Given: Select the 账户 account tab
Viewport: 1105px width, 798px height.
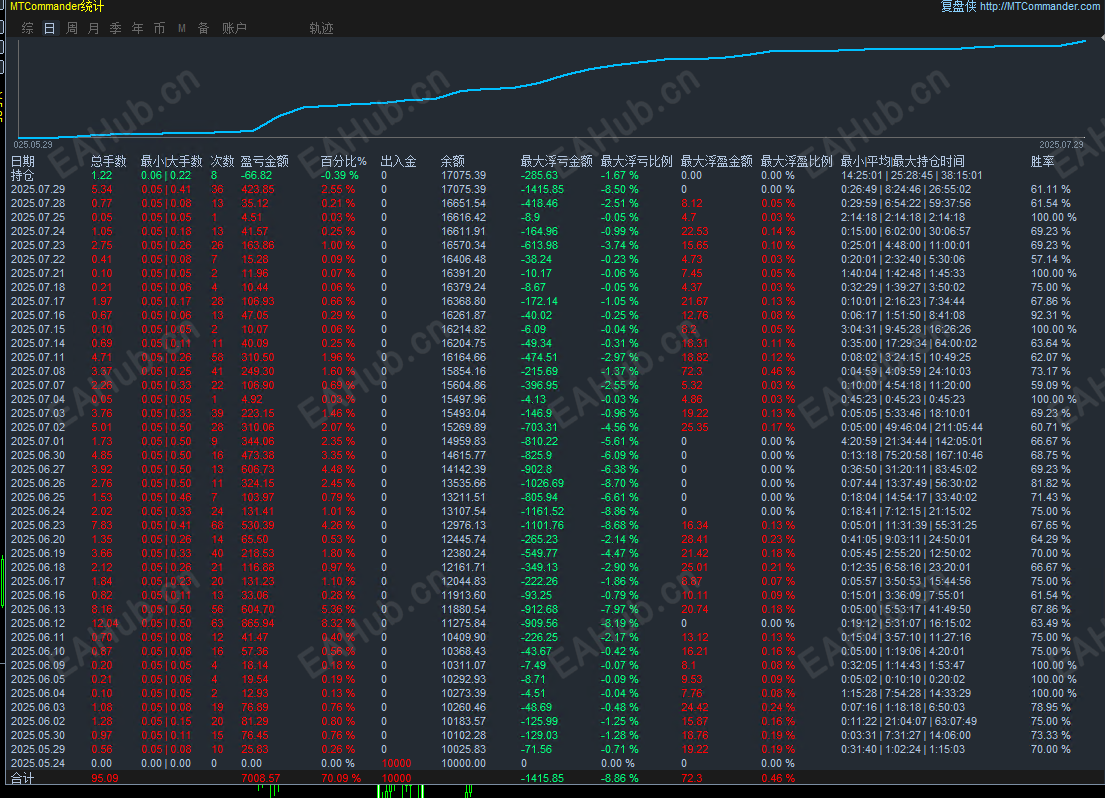Looking at the screenshot, I should (235, 28).
